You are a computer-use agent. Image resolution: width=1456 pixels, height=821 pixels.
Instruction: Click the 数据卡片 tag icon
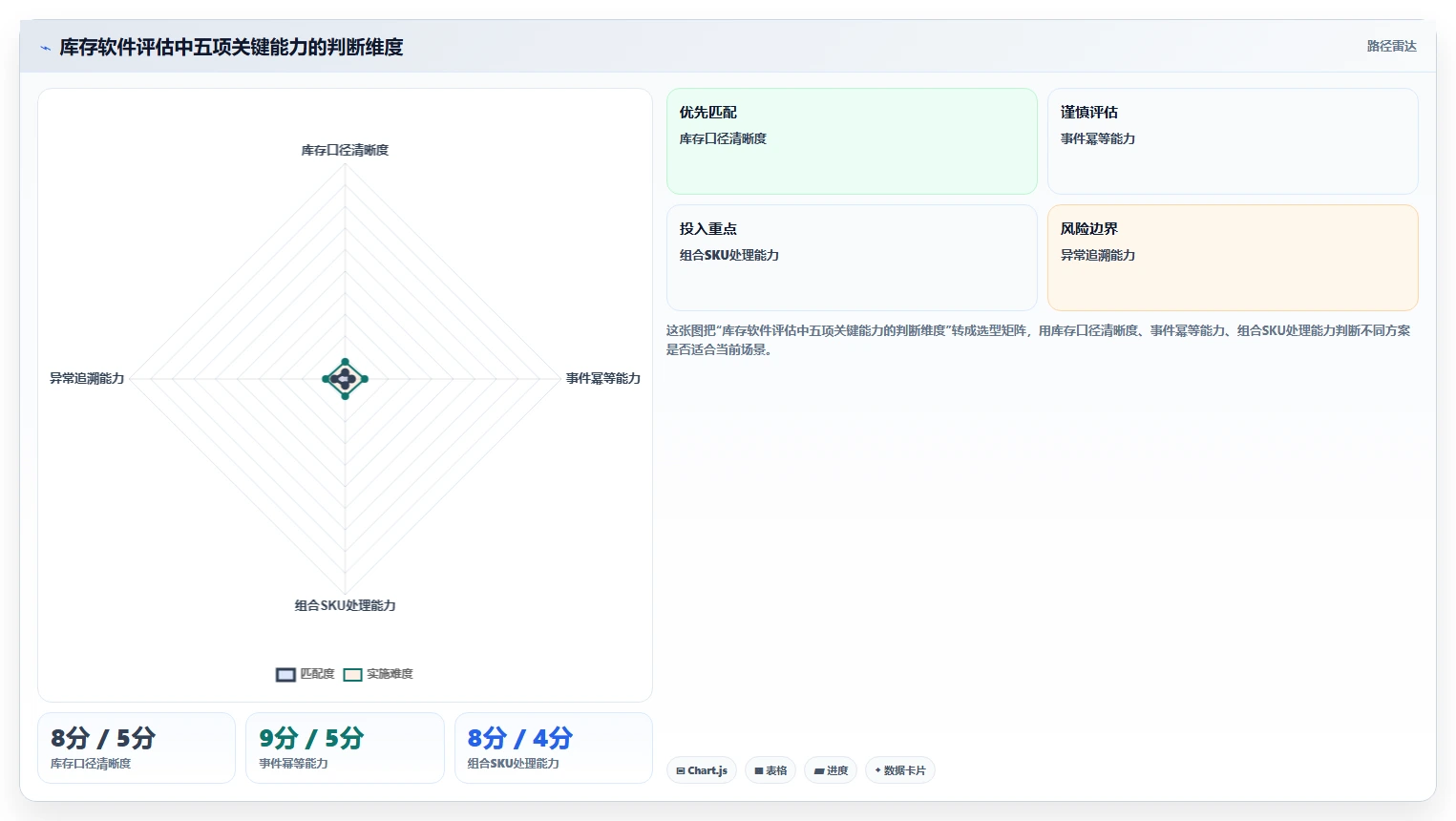tap(878, 769)
